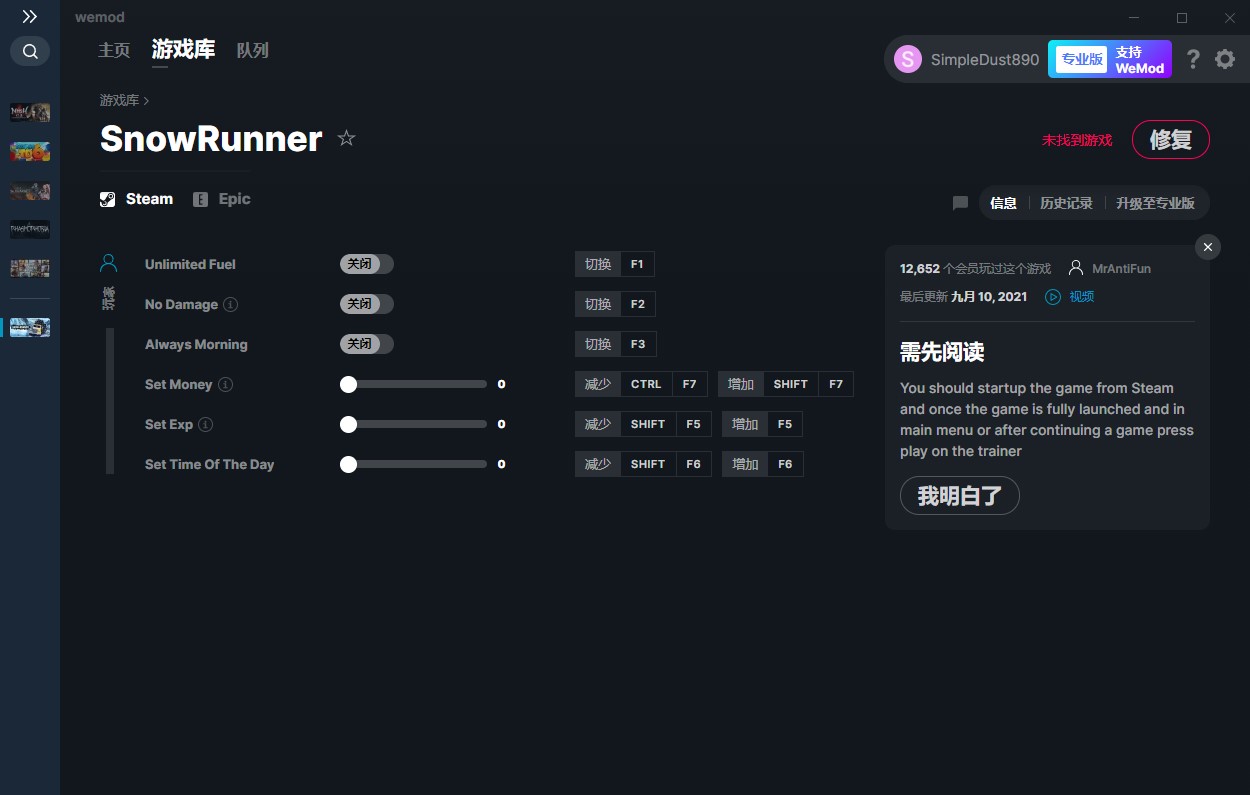Viewport: 1250px width, 795px height.
Task: Adjust the Set Time Of The Day slider
Action: pyautogui.click(x=414, y=464)
